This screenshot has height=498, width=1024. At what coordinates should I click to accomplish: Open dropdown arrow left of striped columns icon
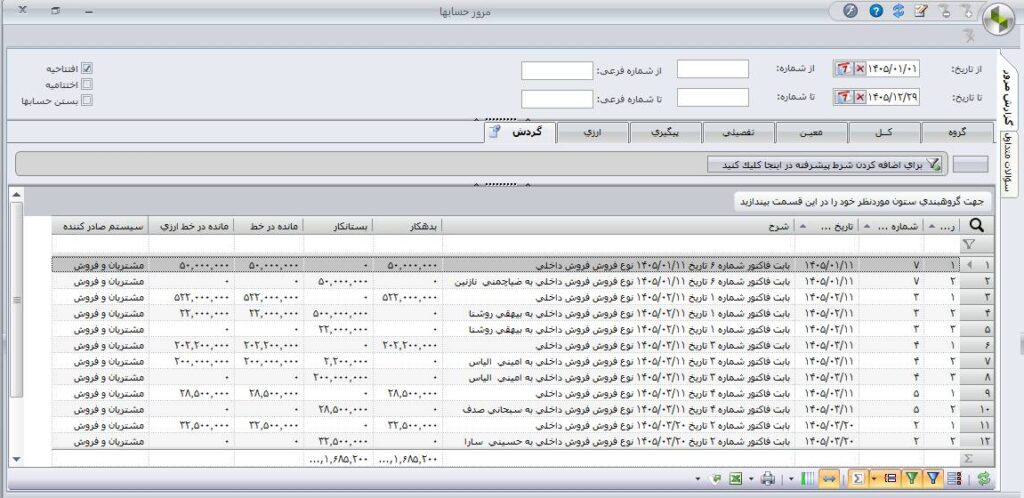[x=791, y=478]
